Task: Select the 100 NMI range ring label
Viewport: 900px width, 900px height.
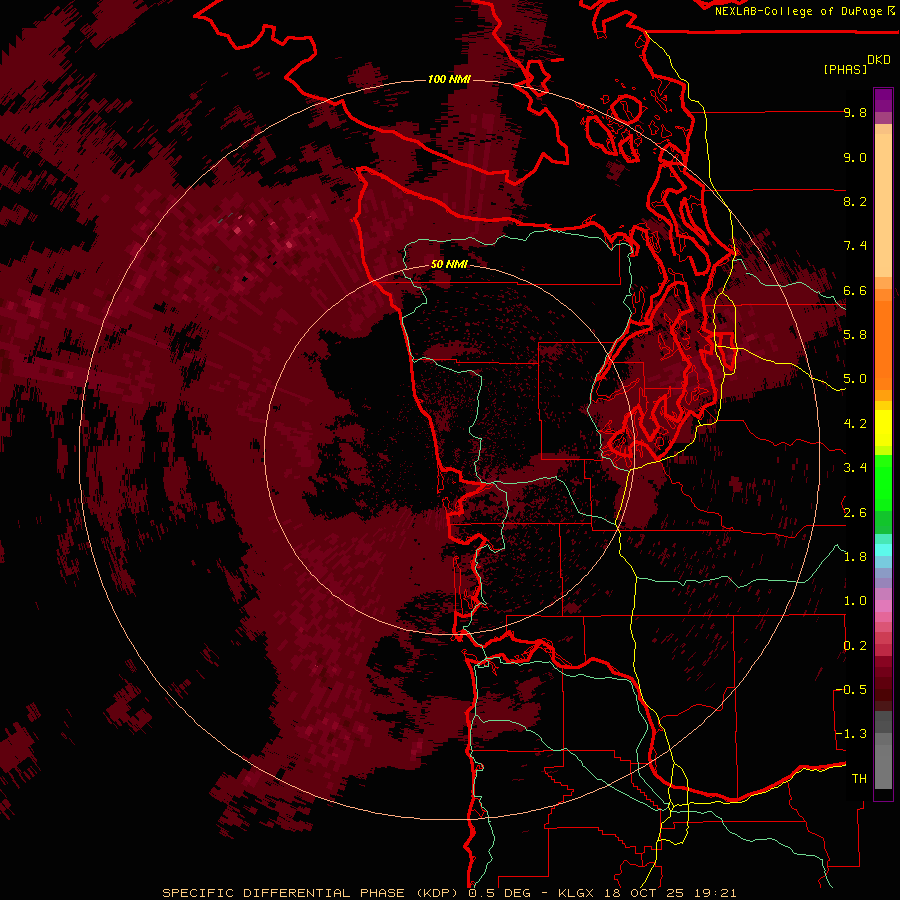Action: [x=449, y=79]
